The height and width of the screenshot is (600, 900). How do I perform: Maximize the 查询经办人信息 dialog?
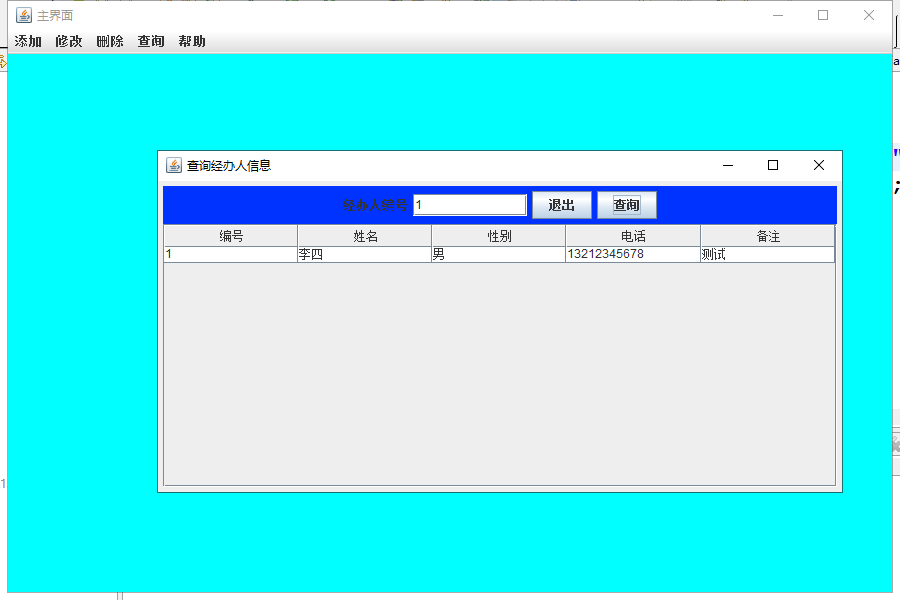pyautogui.click(x=773, y=165)
